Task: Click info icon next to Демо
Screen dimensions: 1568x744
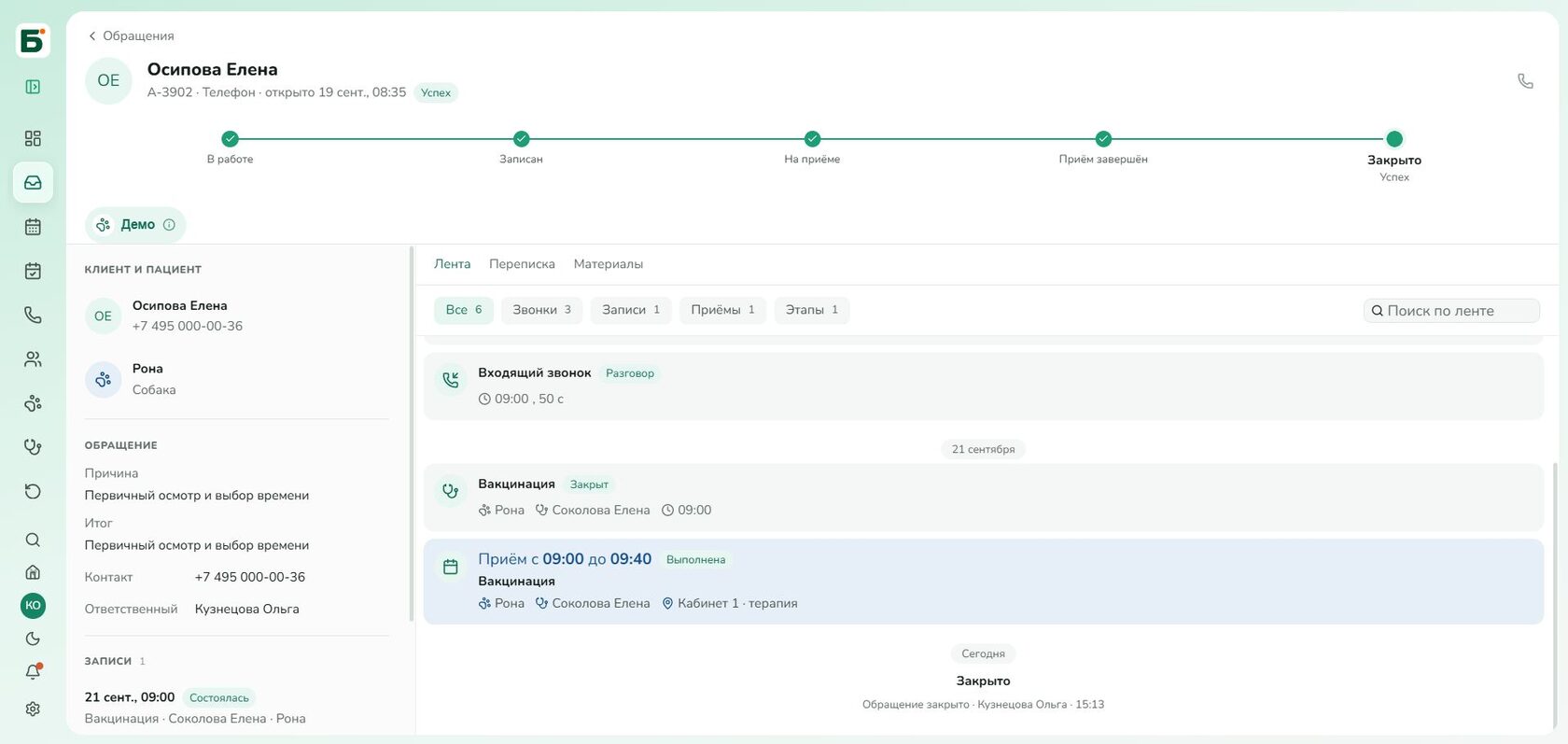Action: pos(169,225)
